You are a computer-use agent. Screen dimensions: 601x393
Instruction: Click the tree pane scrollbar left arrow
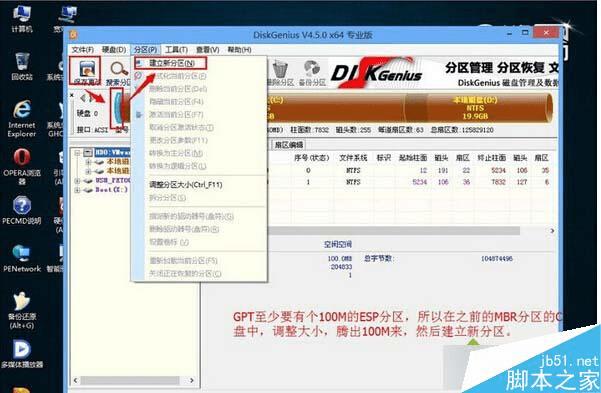click(75, 380)
